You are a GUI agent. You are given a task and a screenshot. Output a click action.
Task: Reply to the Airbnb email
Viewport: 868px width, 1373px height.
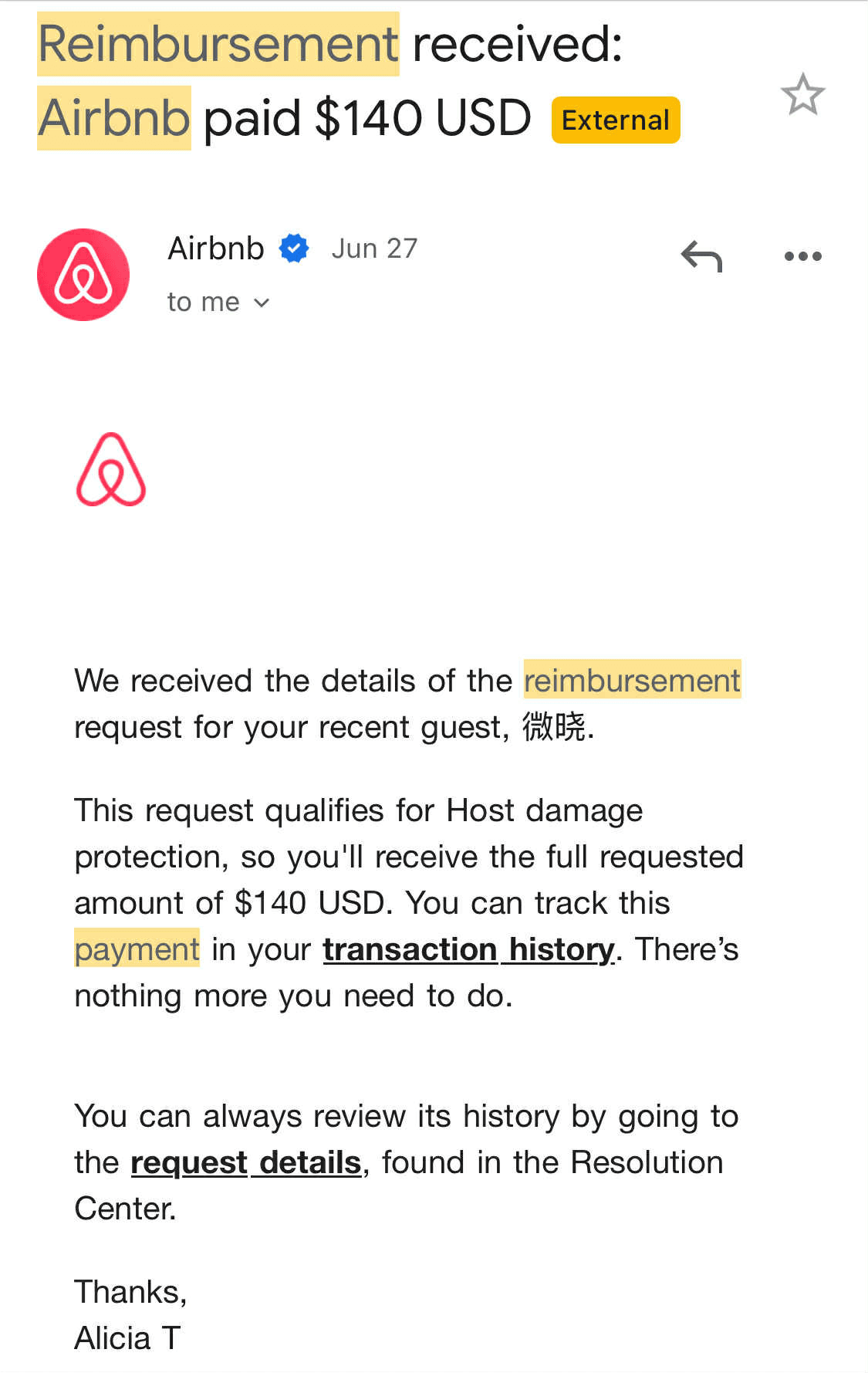point(701,256)
